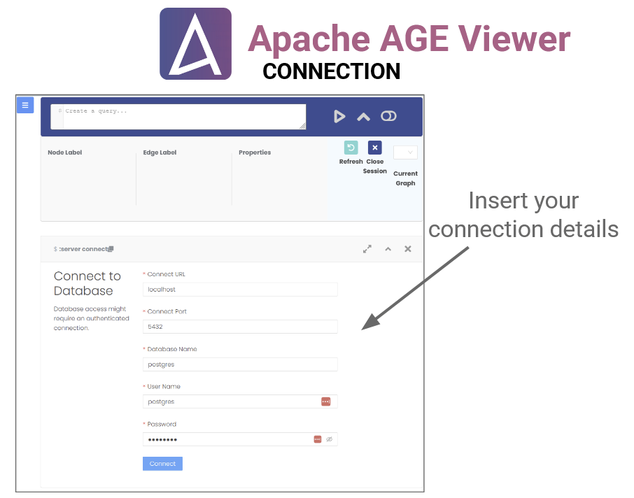Click the Refresh icon button
The image size is (634, 498).
(x=351, y=148)
